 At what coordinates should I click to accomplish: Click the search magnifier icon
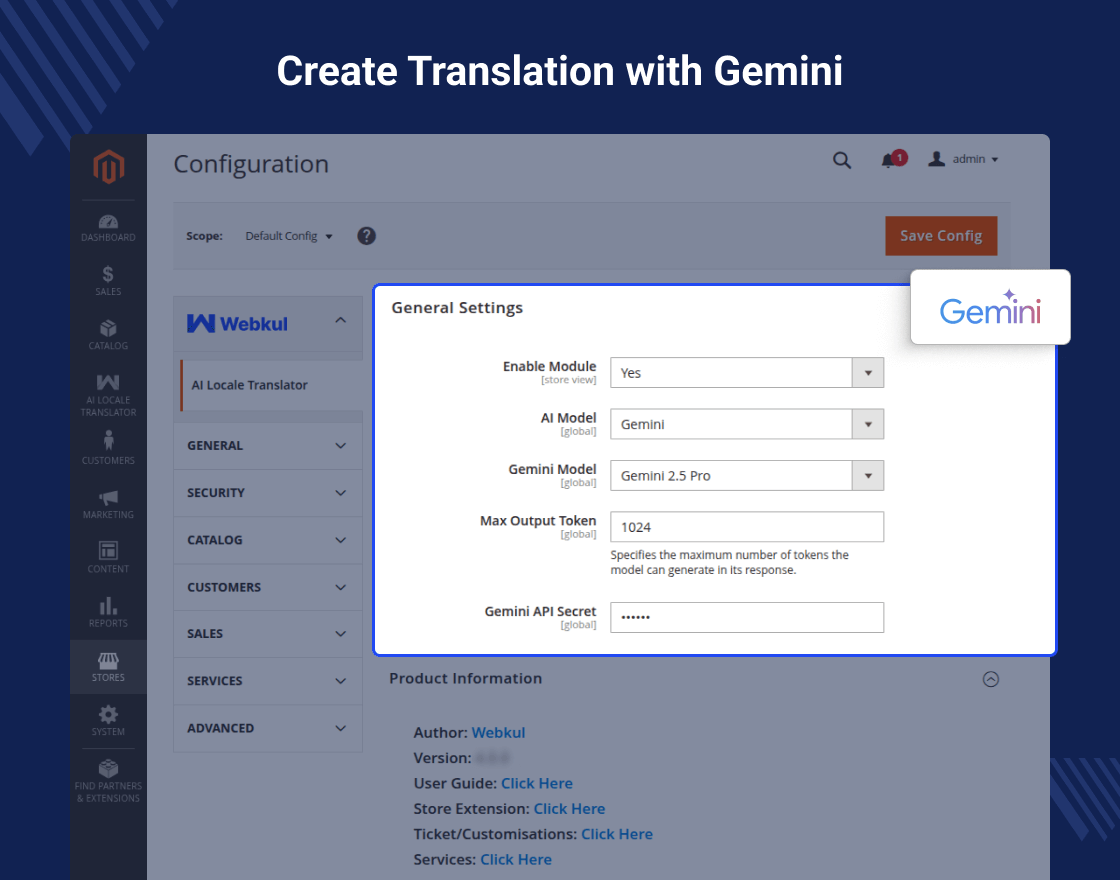tap(842, 160)
